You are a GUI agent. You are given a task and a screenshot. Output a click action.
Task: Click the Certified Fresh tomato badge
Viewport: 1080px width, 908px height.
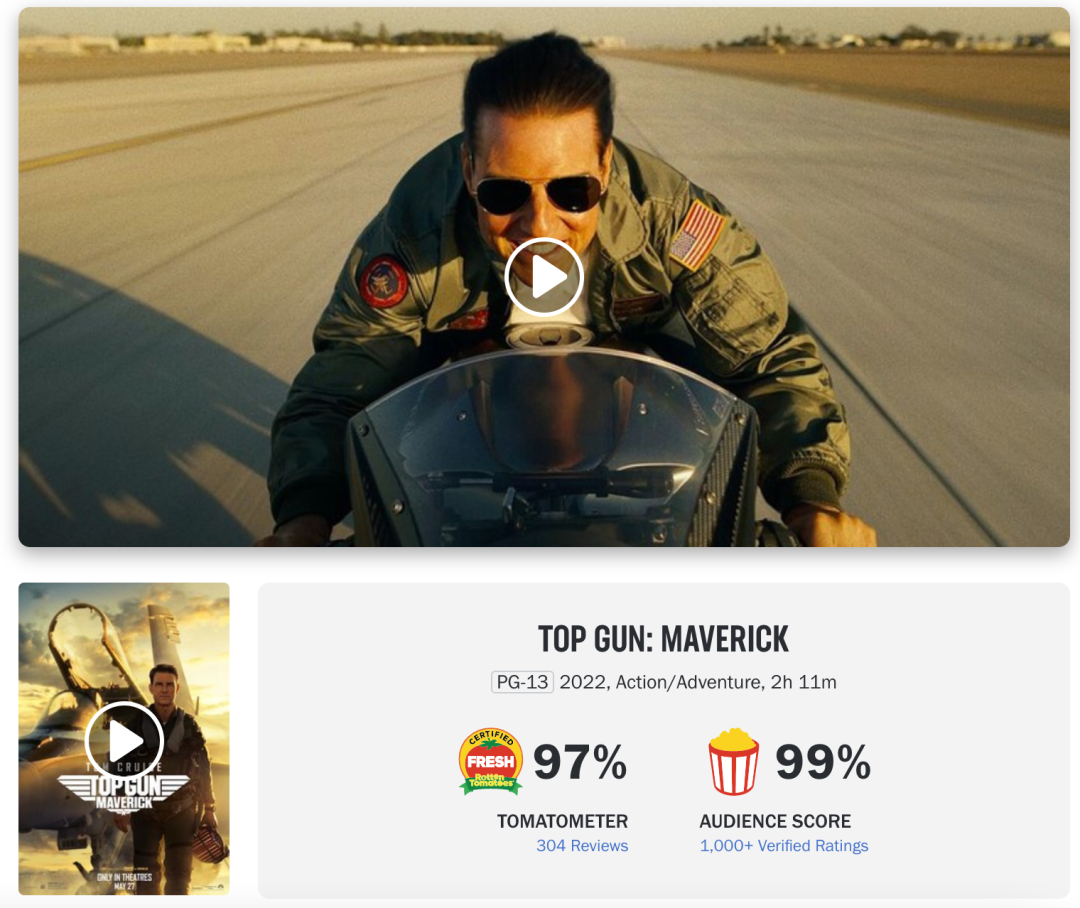pyautogui.click(x=490, y=761)
